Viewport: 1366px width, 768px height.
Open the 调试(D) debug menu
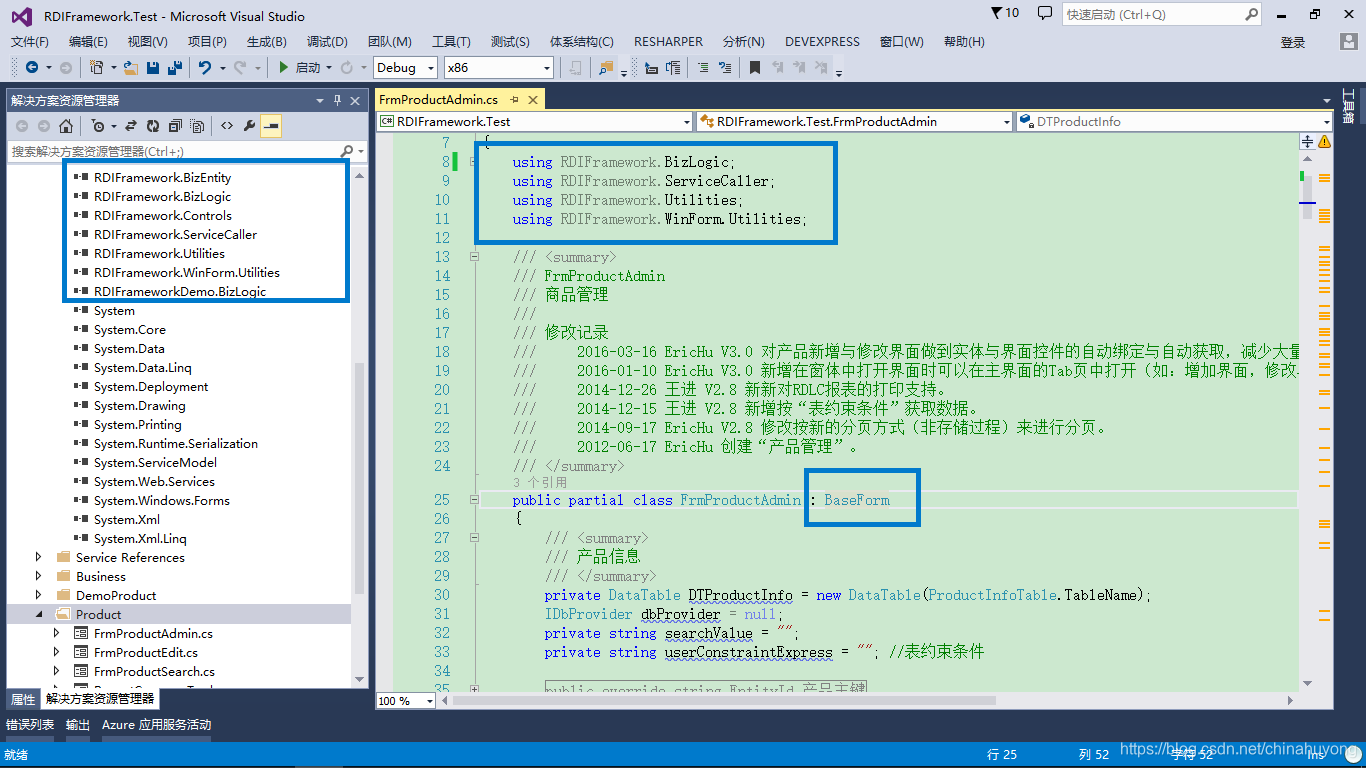327,42
